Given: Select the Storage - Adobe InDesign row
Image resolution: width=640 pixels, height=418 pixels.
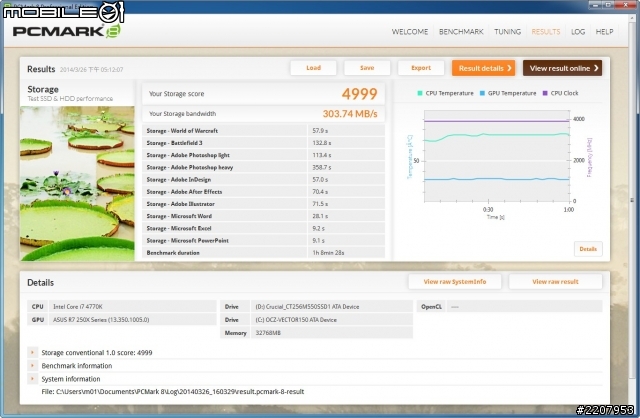Looking at the screenshot, I should [264, 180].
